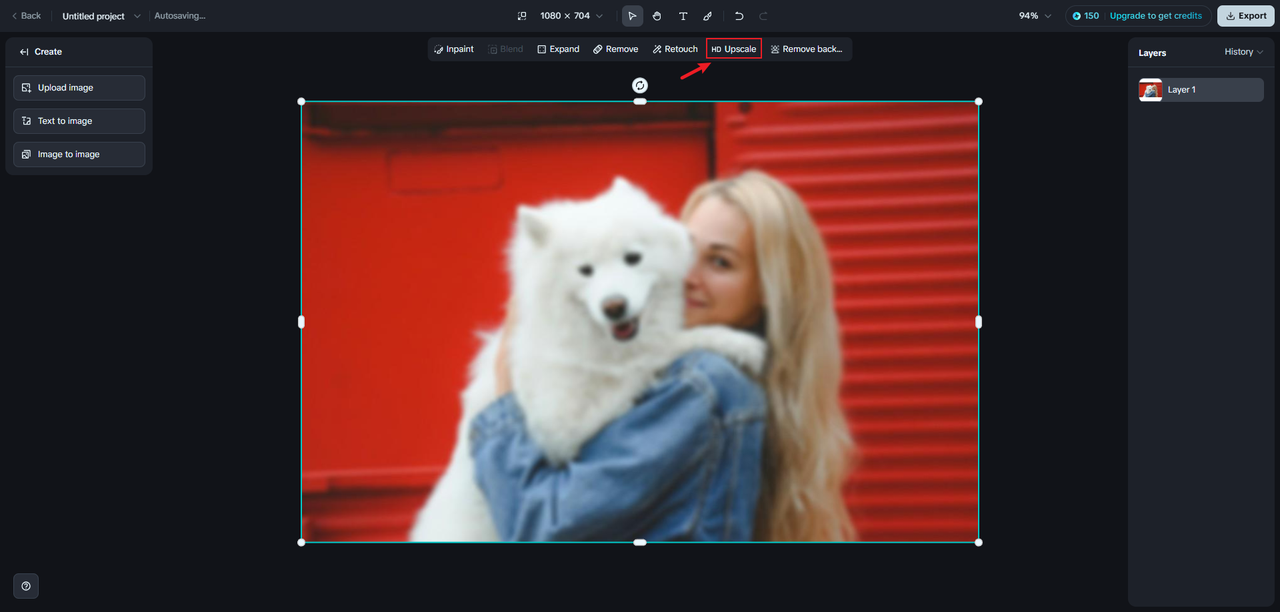Click Remove background tool
This screenshot has height=612, width=1280.
point(807,49)
